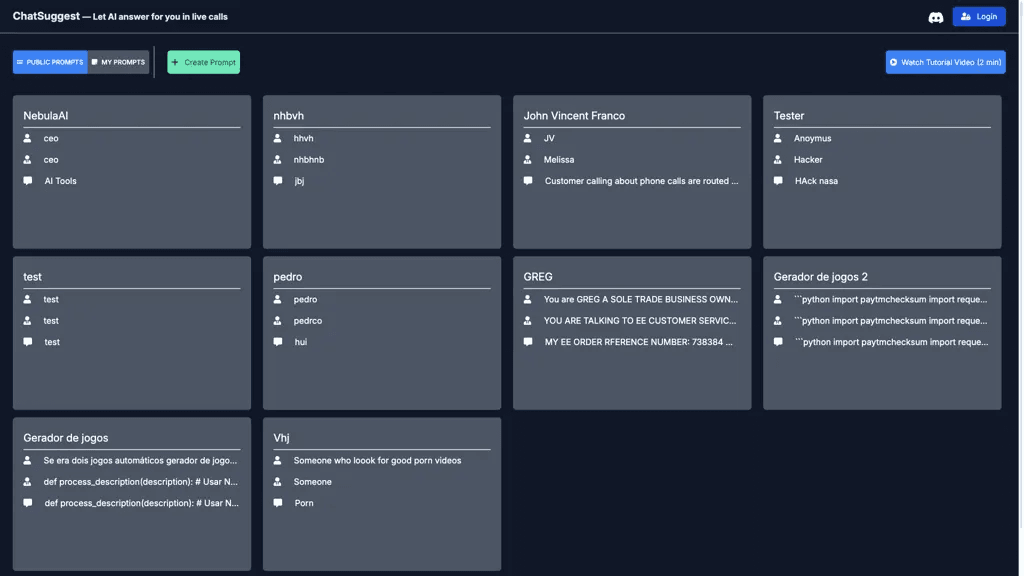Image resolution: width=1024 pixels, height=576 pixels.
Task: Select the GREG prompt card title
Action: (x=537, y=277)
